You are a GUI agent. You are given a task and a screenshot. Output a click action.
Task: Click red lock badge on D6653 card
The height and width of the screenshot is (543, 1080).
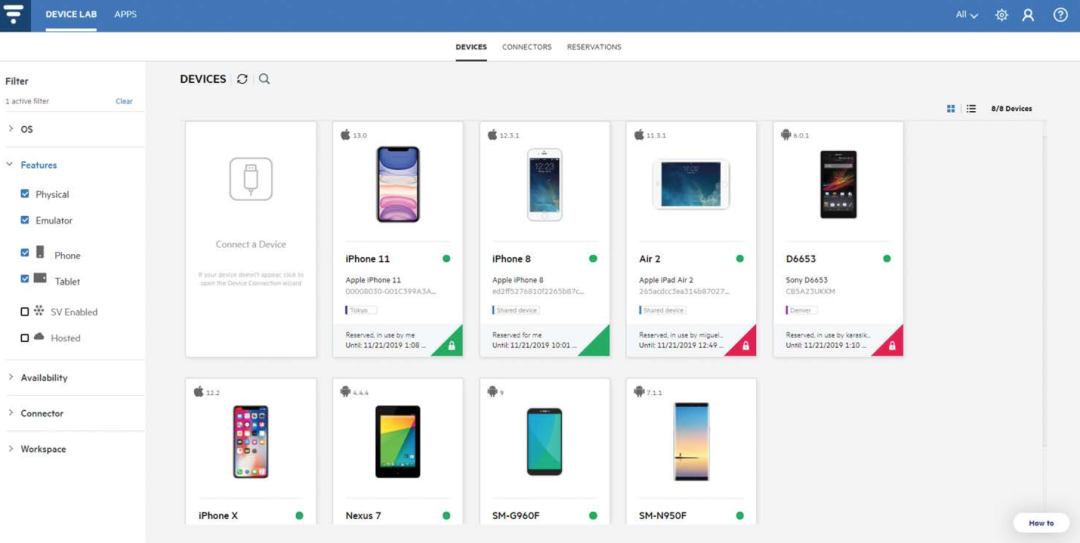pos(891,345)
